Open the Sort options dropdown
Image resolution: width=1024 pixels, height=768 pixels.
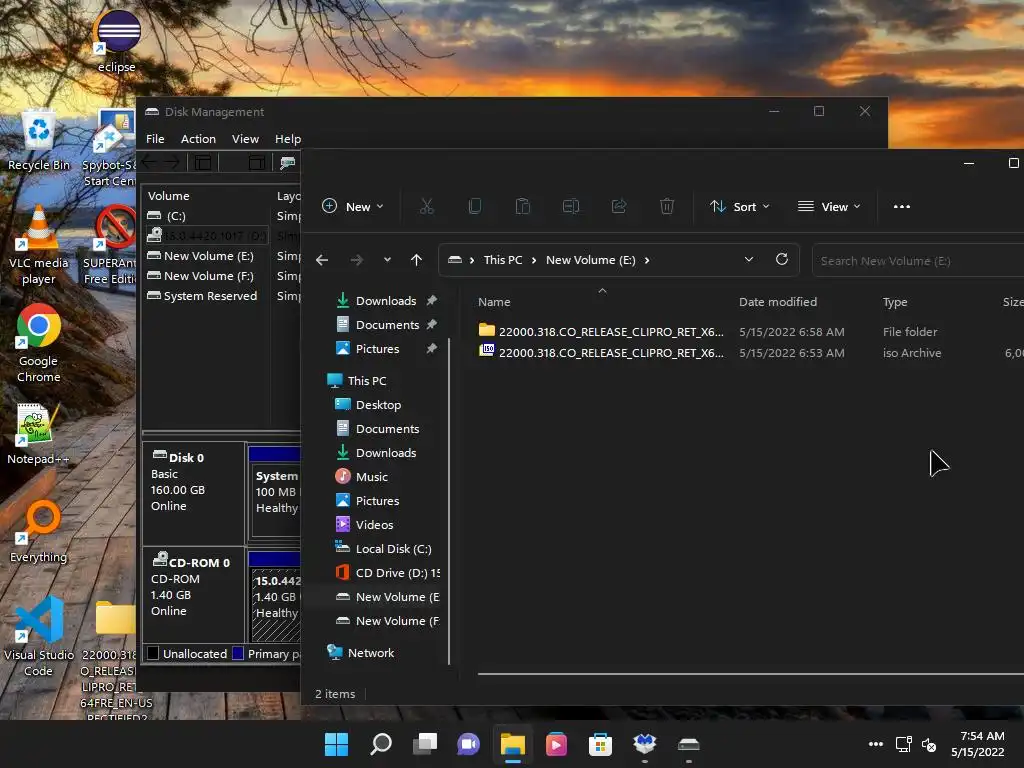tap(740, 206)
